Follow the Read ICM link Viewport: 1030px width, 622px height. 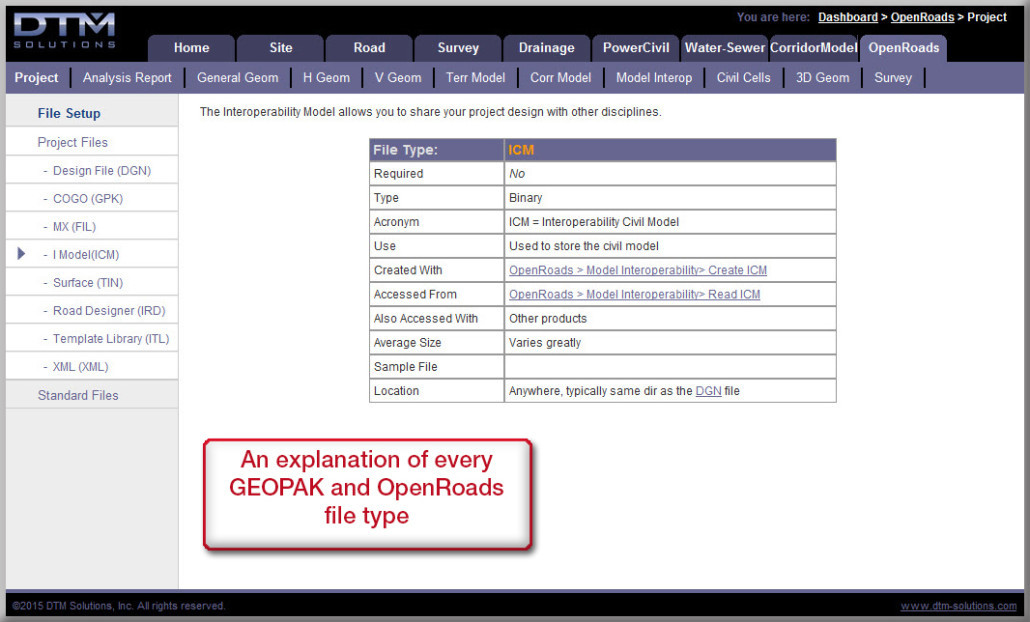pyautogui.click(x=635, y=294)
